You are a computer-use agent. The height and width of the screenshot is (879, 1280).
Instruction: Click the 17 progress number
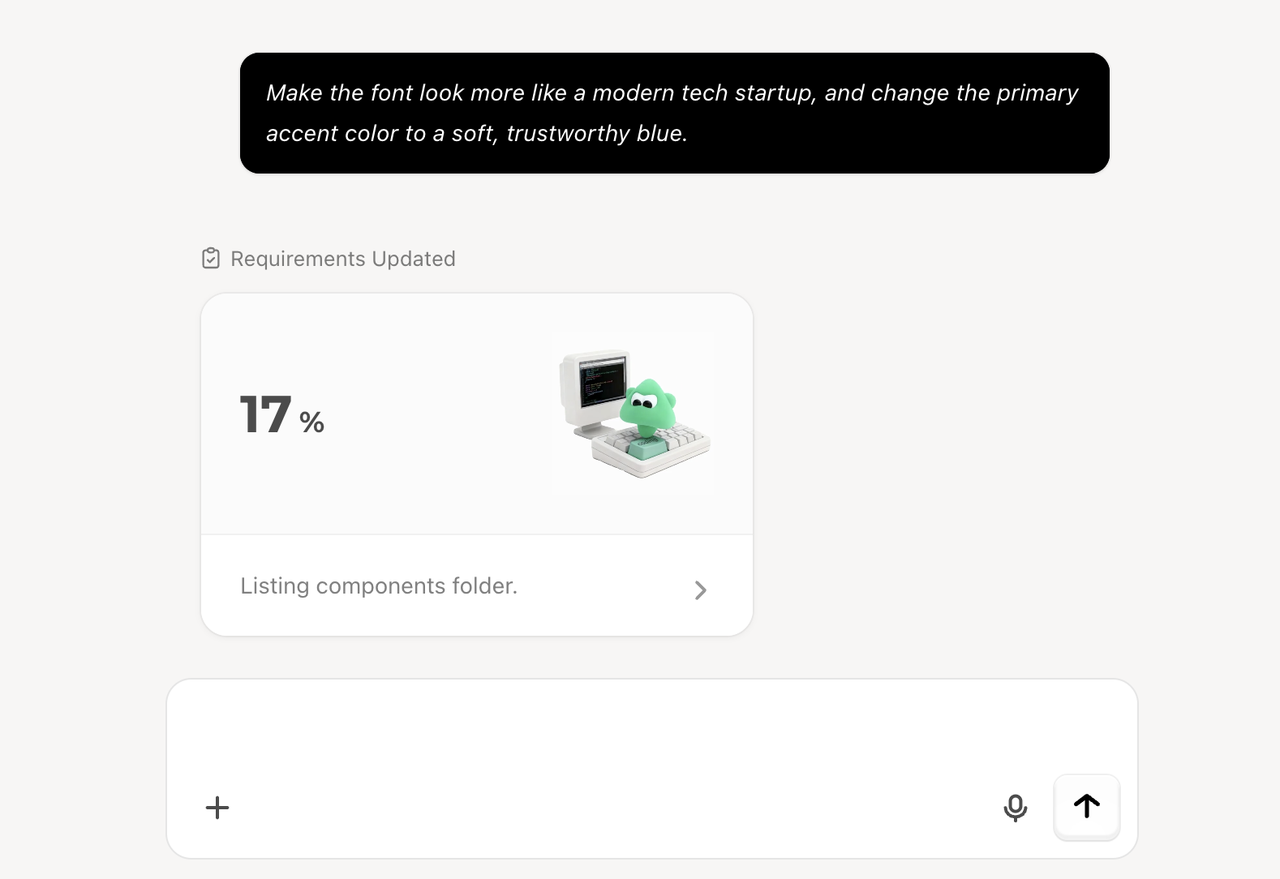[266, 415]
